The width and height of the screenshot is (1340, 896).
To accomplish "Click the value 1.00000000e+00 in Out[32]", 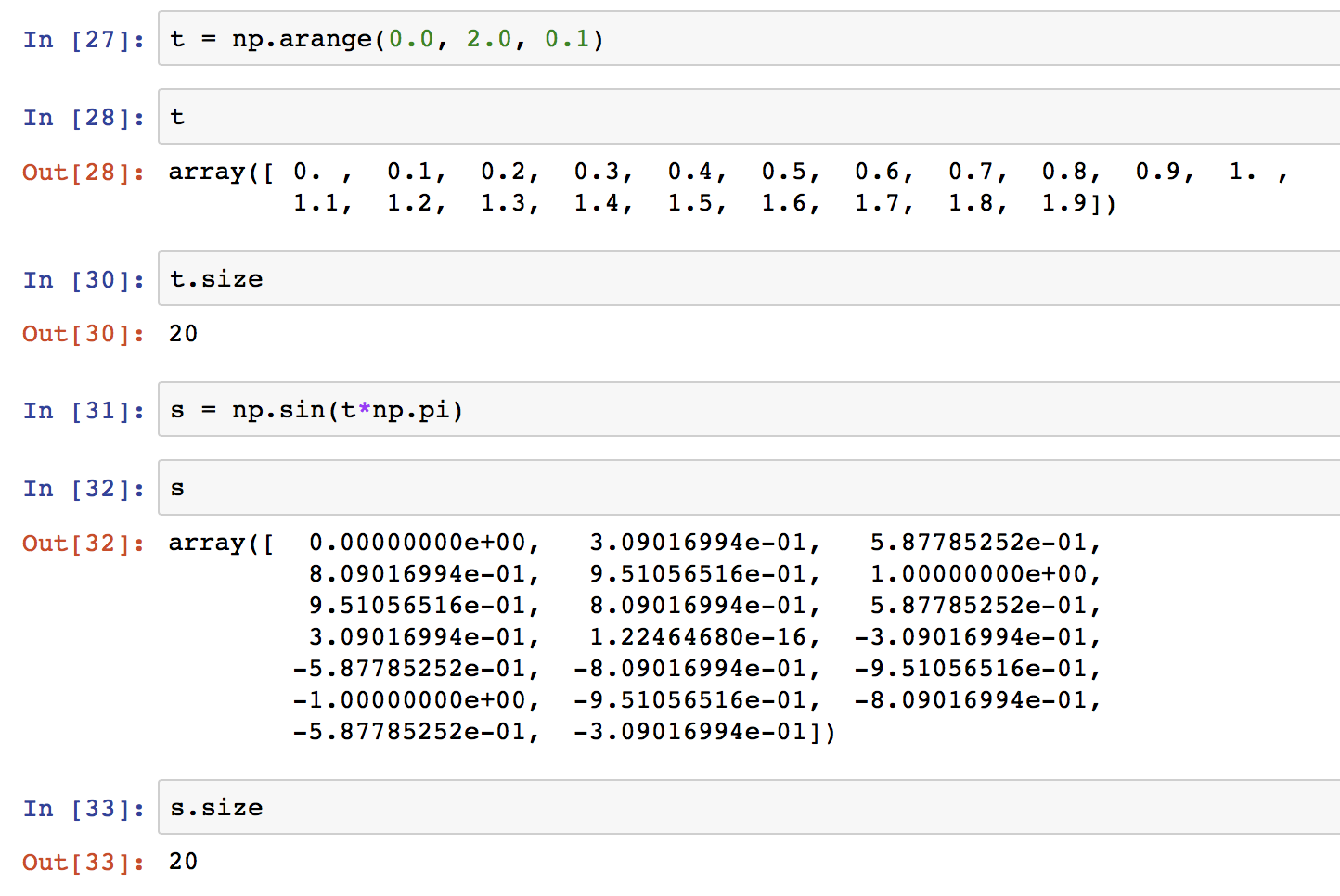I will click(980, 574).
